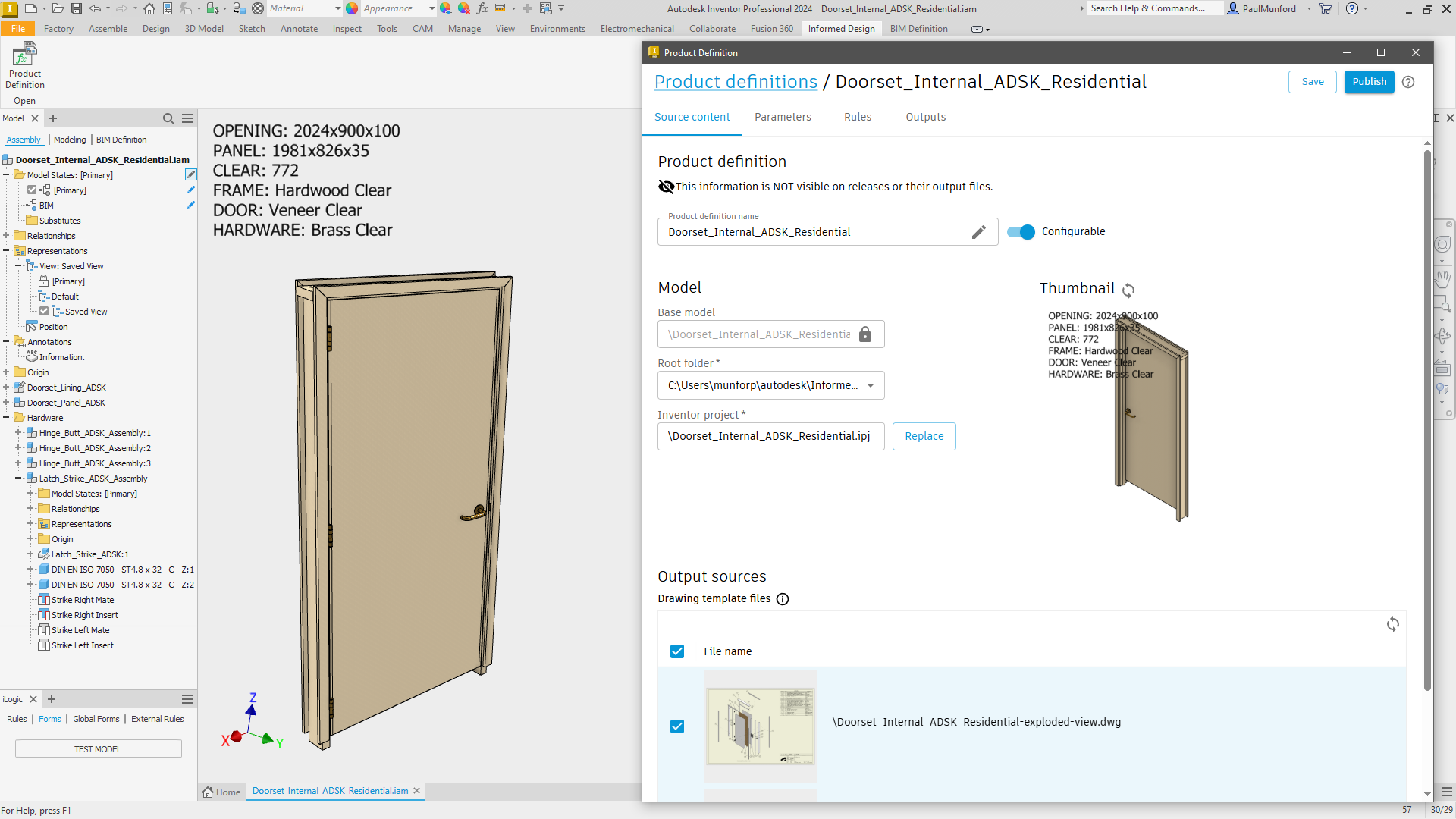1456x819 pixels.
Task: Click the drawing templates refresh icon
Action: coord(1392,624)
